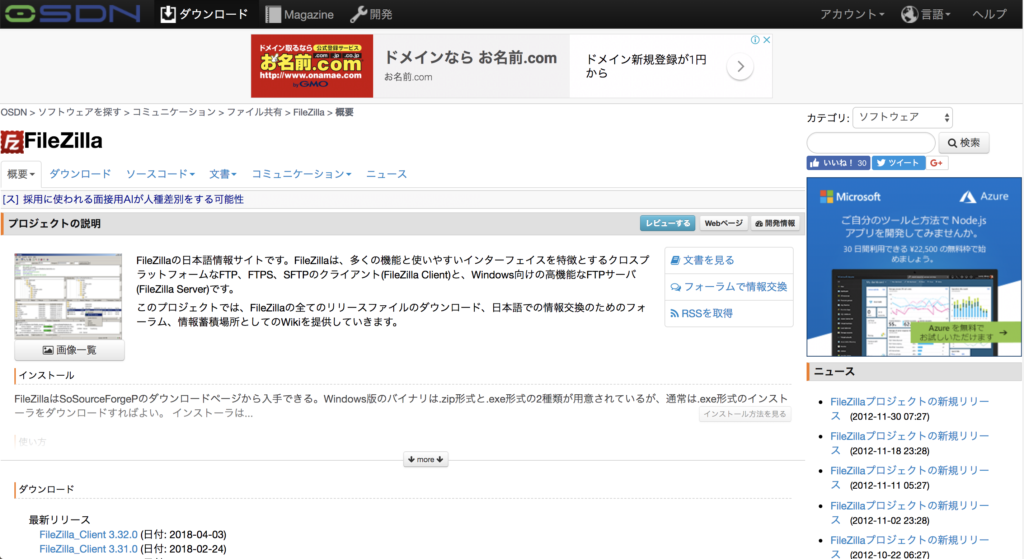1024x559 pixels.
Task: Switch to the ダウンロード tab
Action: point(80,174)
